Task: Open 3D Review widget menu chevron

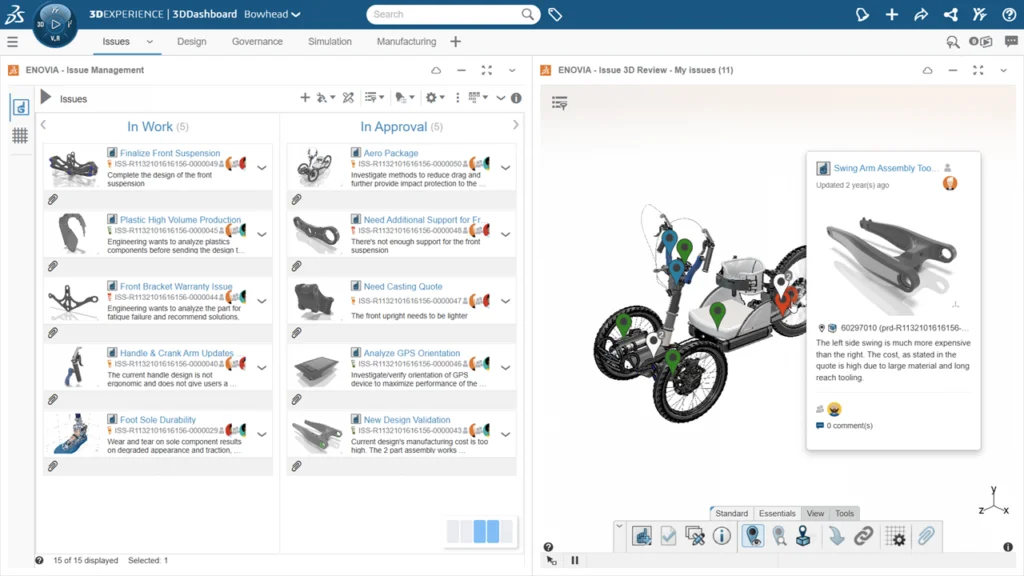Action: [1004, 71]
